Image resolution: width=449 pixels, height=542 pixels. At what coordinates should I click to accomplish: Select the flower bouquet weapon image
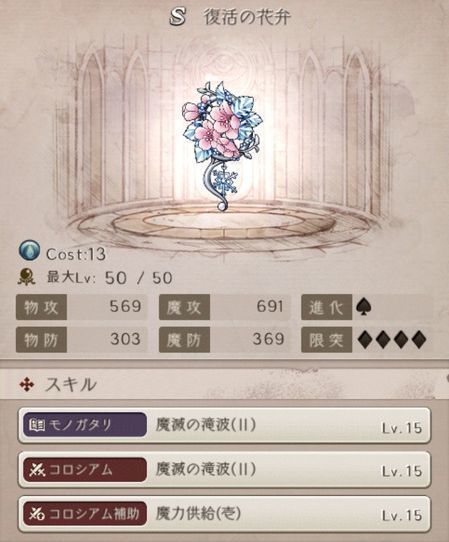click(221, 146)
